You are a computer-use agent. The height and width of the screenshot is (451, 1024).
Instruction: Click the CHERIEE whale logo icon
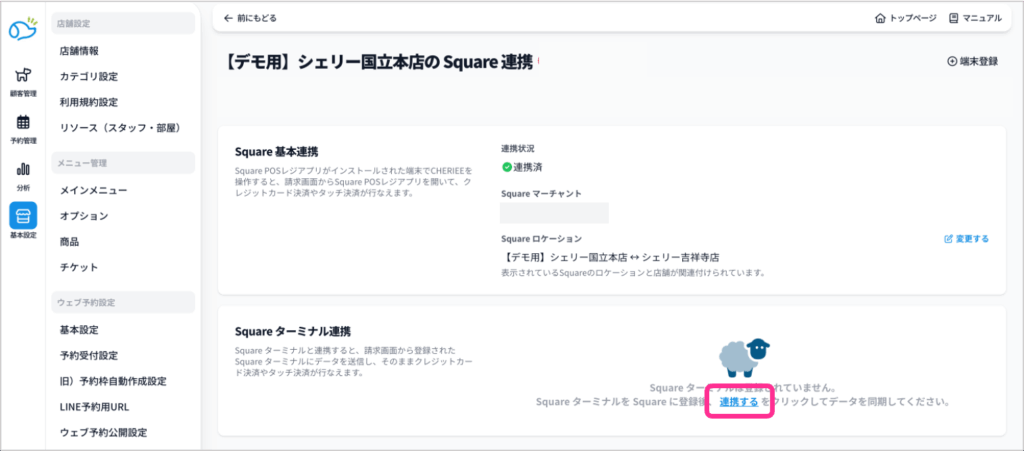(x=22, y=30)
